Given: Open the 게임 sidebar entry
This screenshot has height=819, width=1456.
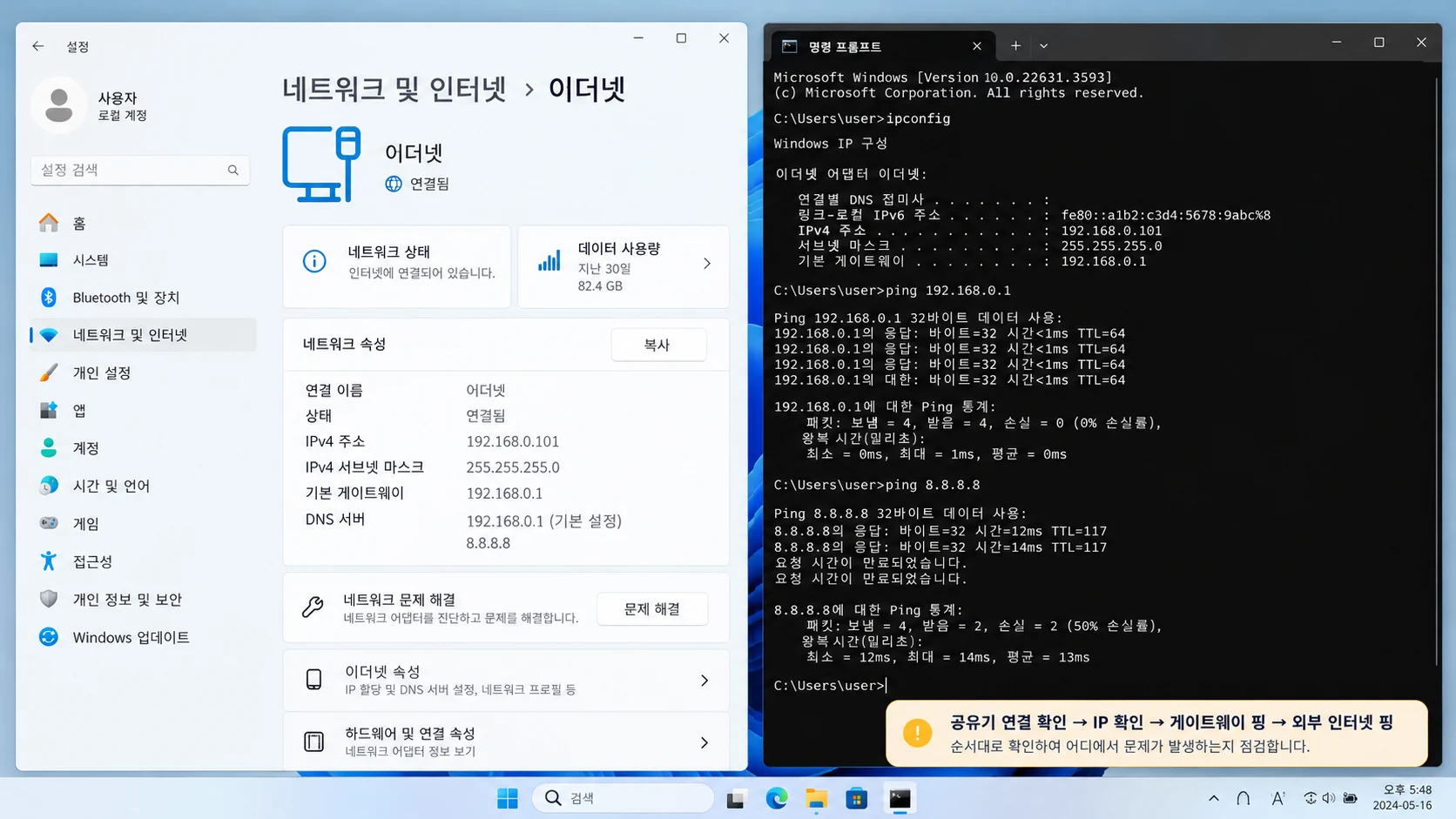Looking at the screenshot, I should click(144, 524).
